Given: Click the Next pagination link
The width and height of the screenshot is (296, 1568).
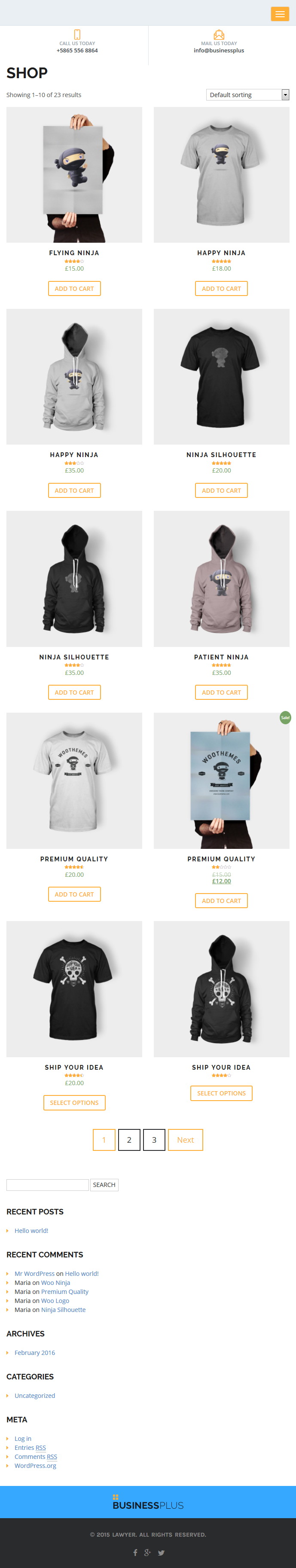Looking at the screenshot, I should tap(185, 1139).
